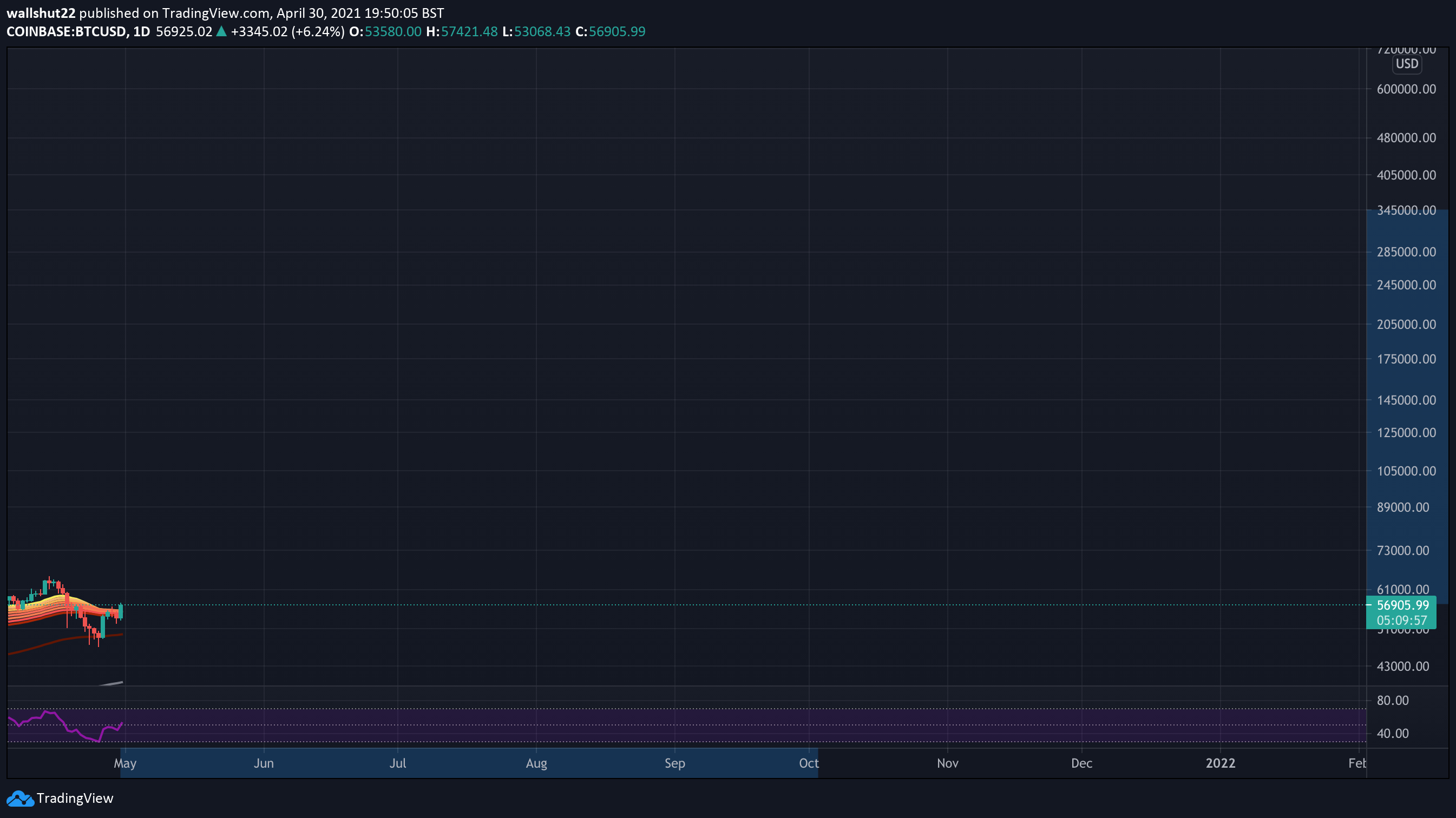
Task: Click the 405000.00 price axis label
Action: (x=1406, y=175)
